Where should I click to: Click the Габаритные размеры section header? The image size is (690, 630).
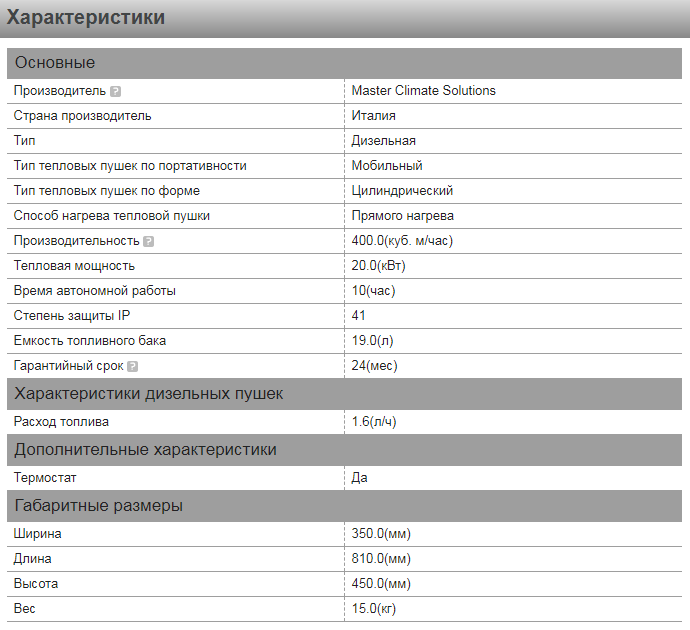(98, 506)
